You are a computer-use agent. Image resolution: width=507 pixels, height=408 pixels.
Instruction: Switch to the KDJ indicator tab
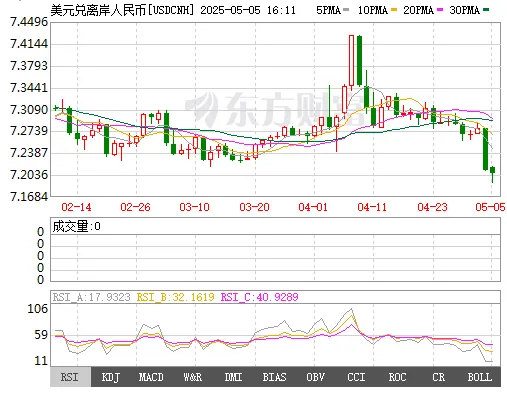click(111, 377)
